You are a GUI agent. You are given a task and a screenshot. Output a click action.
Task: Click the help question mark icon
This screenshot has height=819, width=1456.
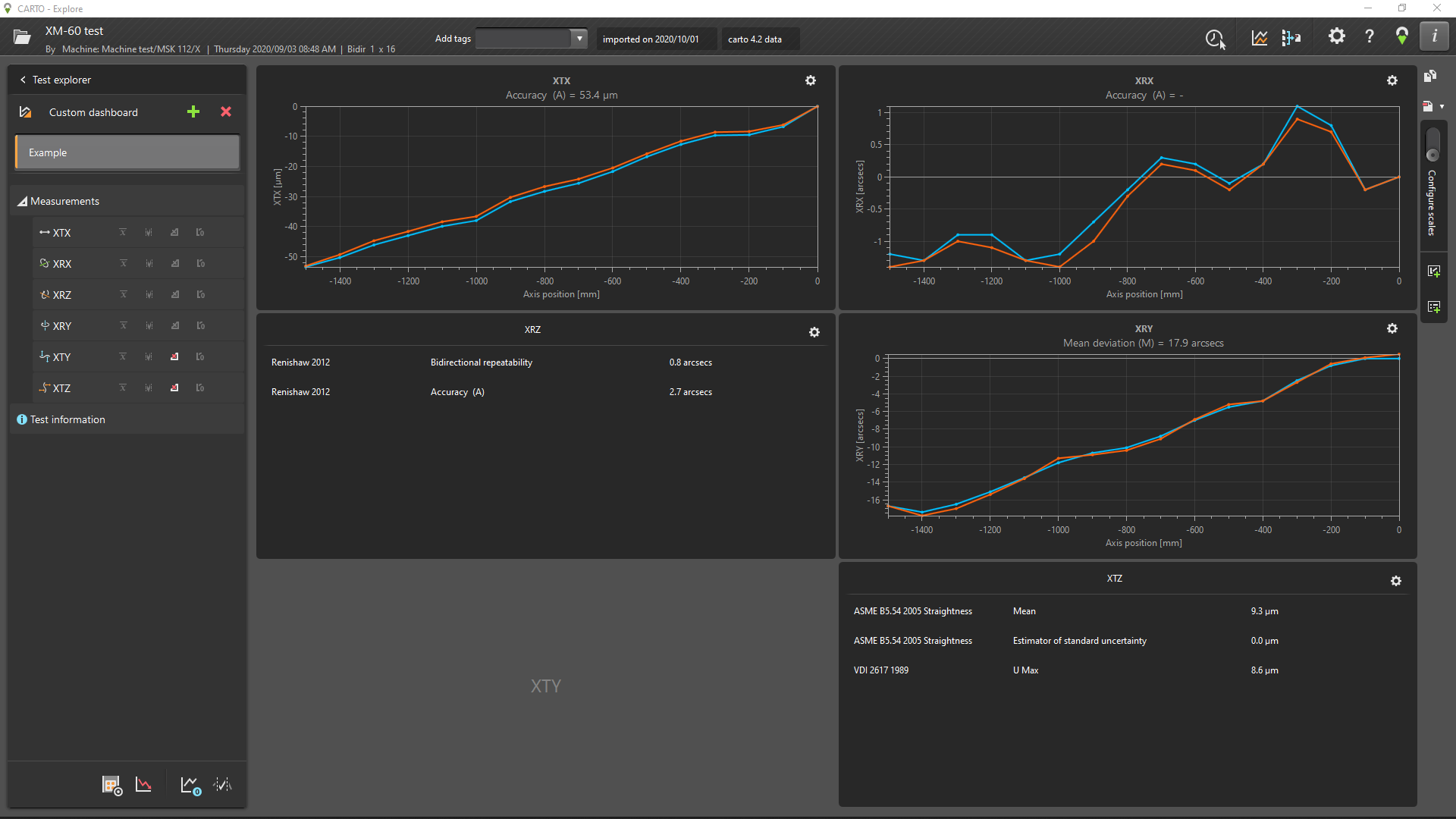click(1370, 36)
